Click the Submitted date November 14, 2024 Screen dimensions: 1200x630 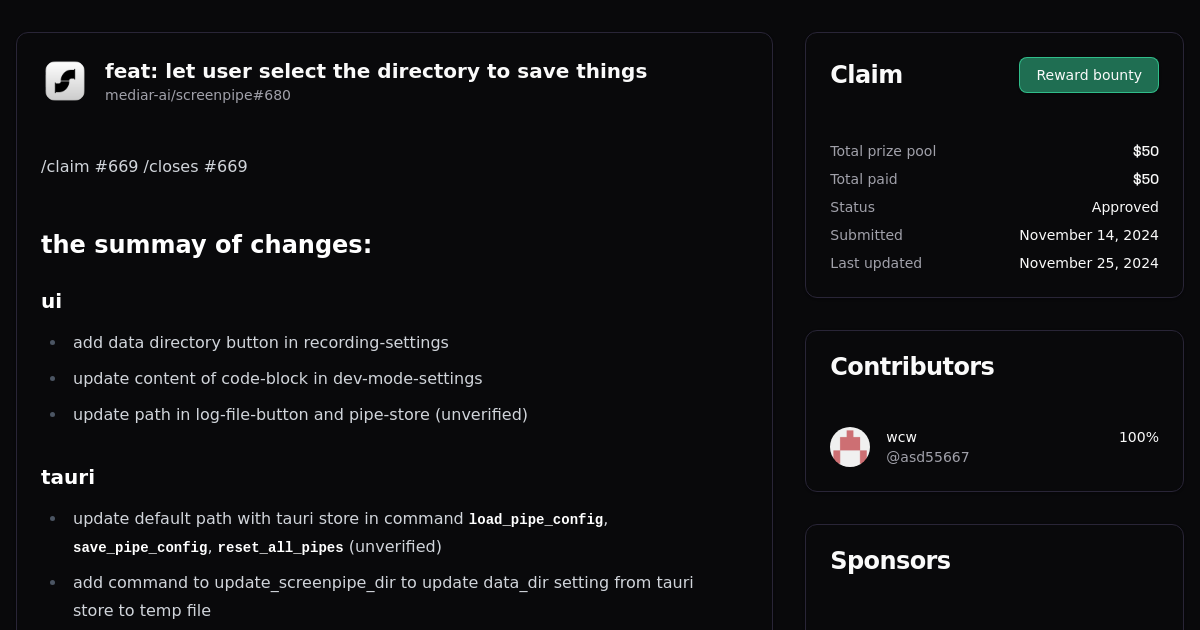point(1088,235)
